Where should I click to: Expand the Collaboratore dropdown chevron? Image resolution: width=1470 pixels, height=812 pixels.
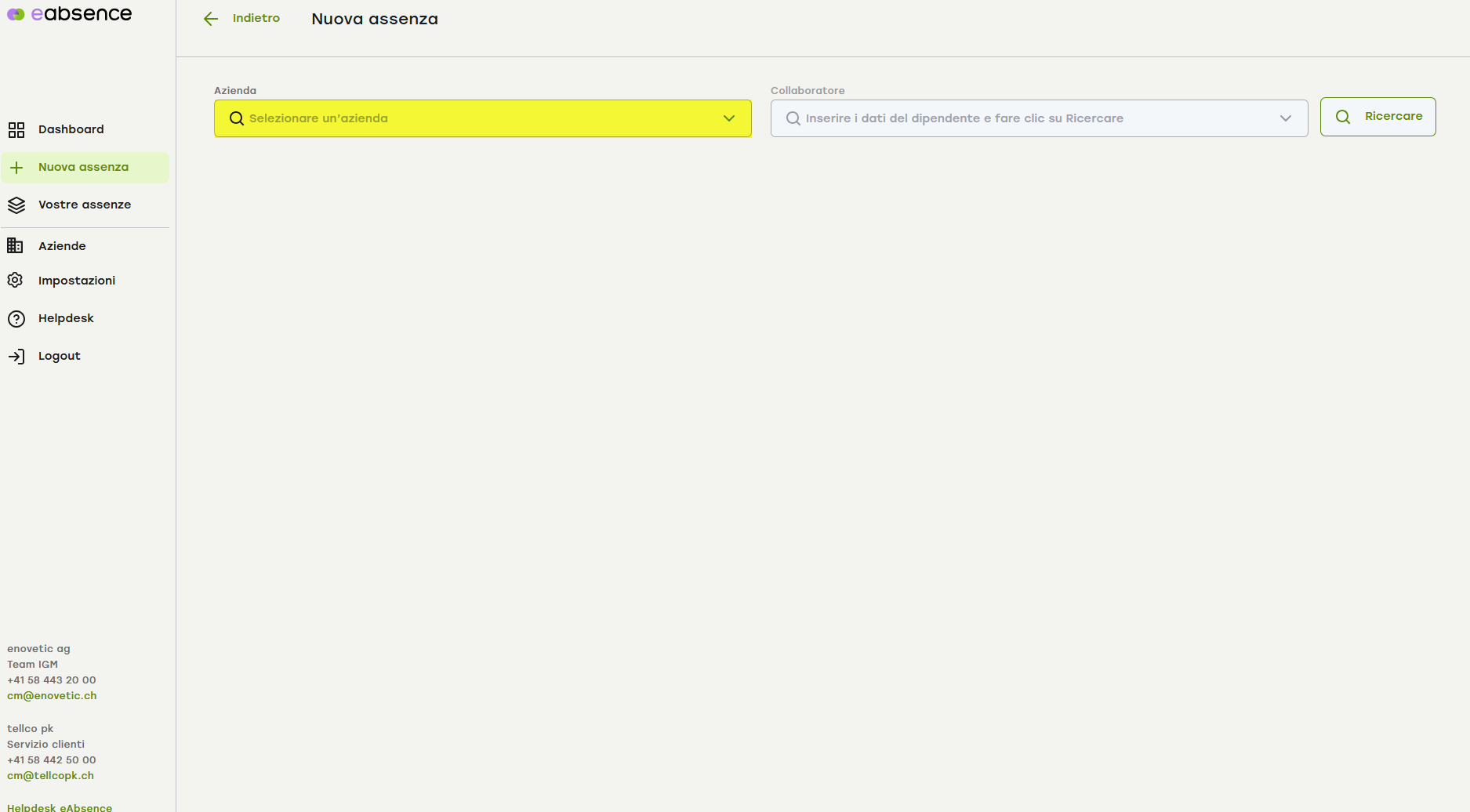pyautogui.click(x=1285, y=118)
